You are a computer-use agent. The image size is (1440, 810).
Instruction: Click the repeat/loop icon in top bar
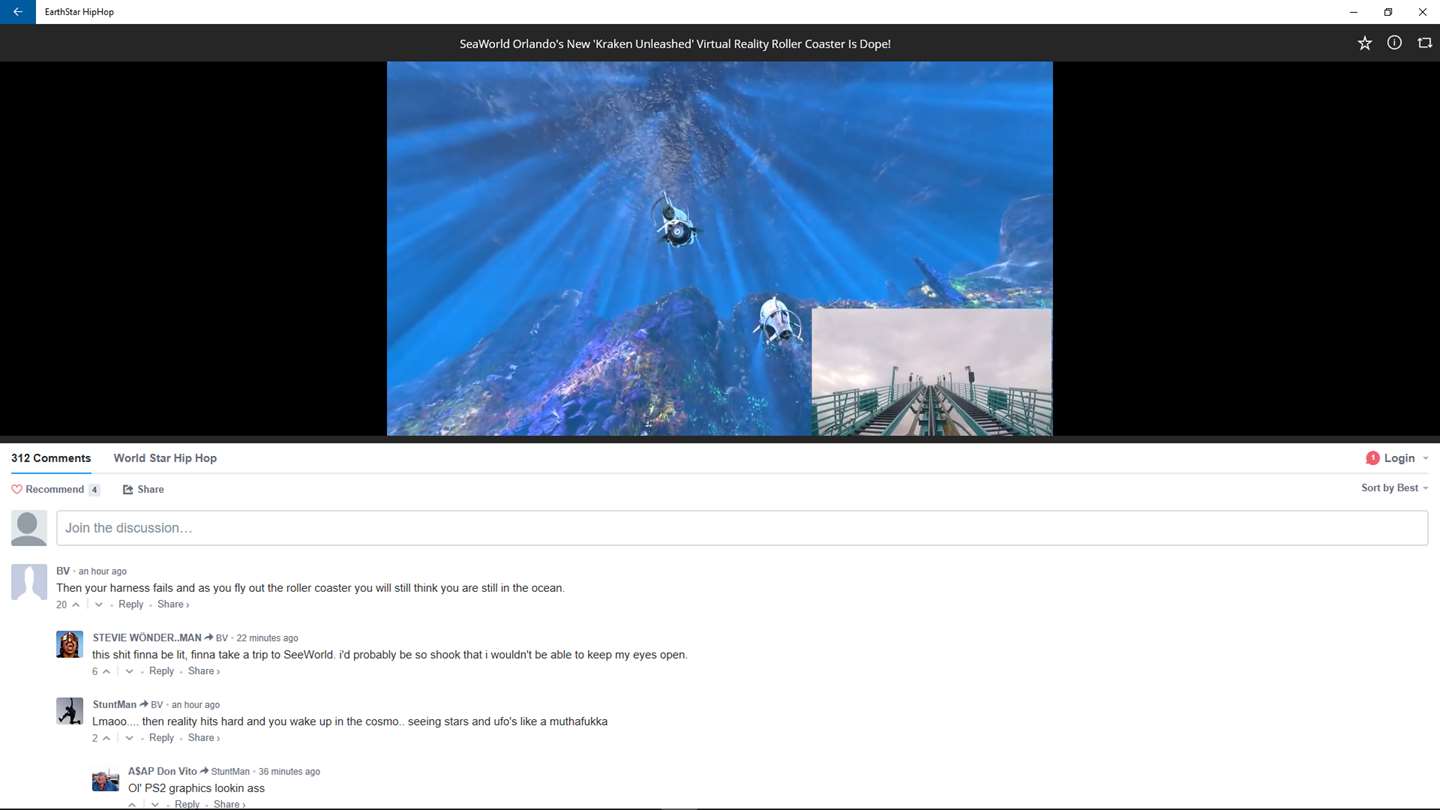(x=1424, y=43)
